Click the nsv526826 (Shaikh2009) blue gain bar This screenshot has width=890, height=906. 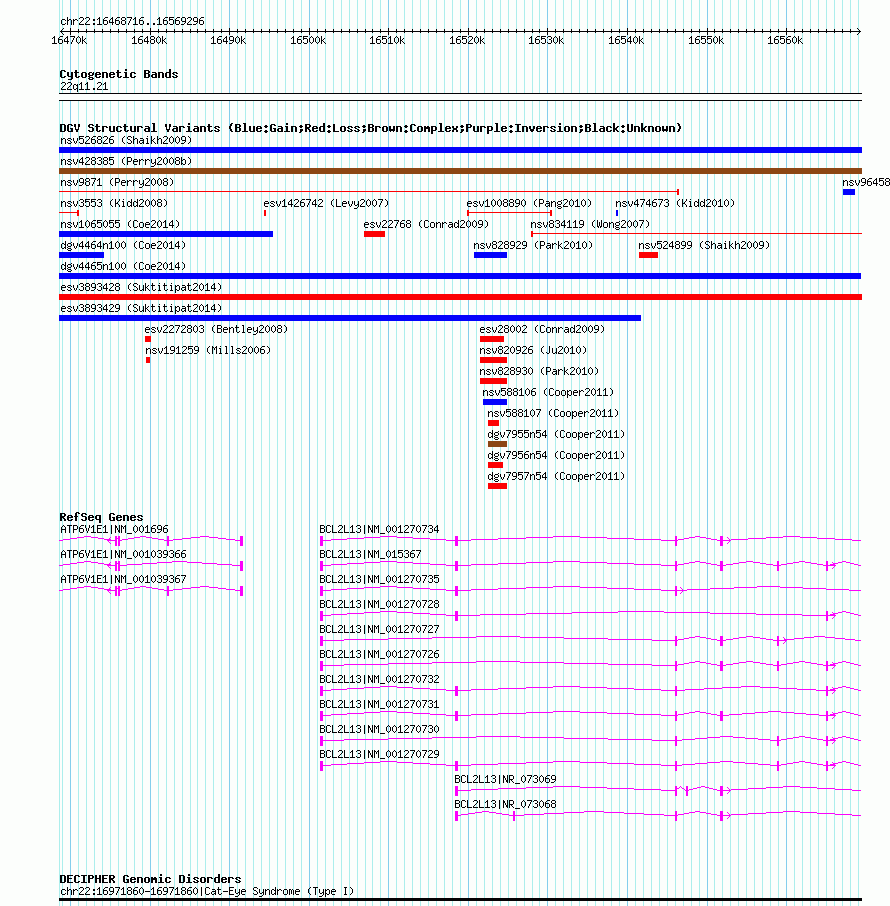pos(460,150)
